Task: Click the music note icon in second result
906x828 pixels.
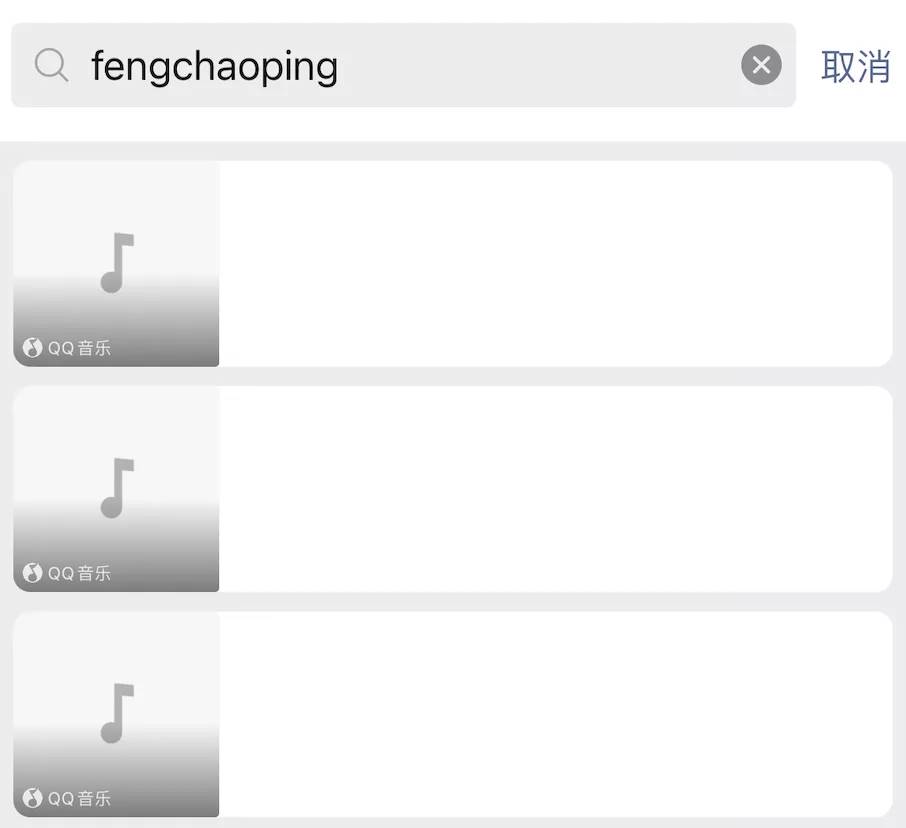Action: point(117,488)
